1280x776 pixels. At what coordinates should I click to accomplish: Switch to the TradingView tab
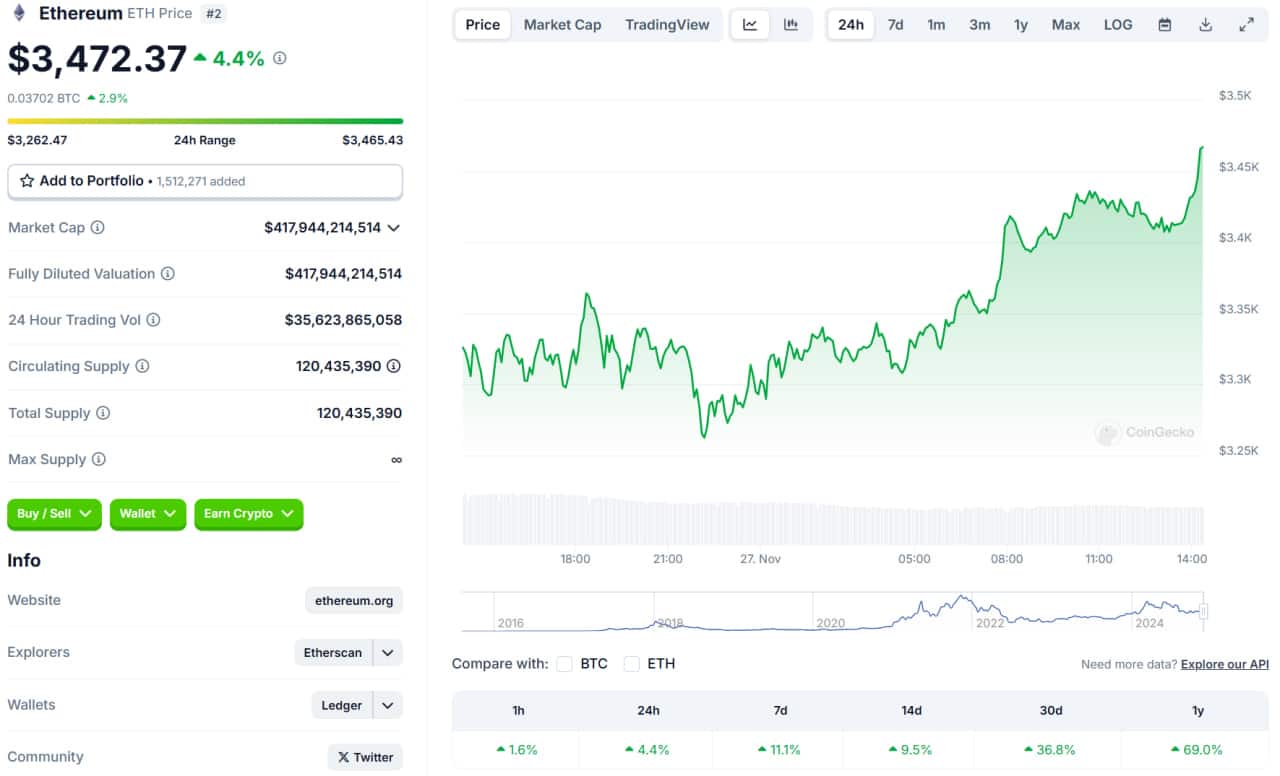[x=667, y=25]
